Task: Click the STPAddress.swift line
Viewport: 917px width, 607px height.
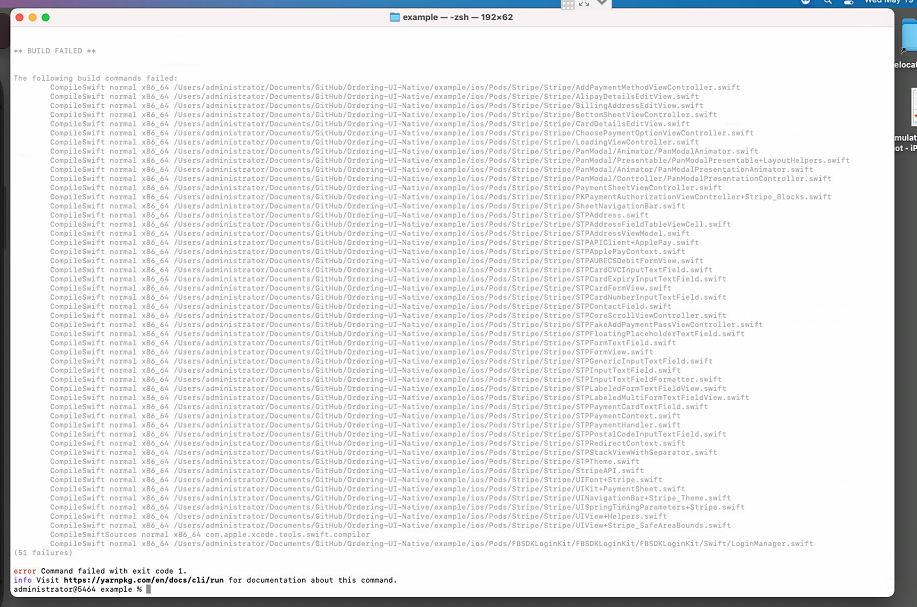Action: pos(349,215)
